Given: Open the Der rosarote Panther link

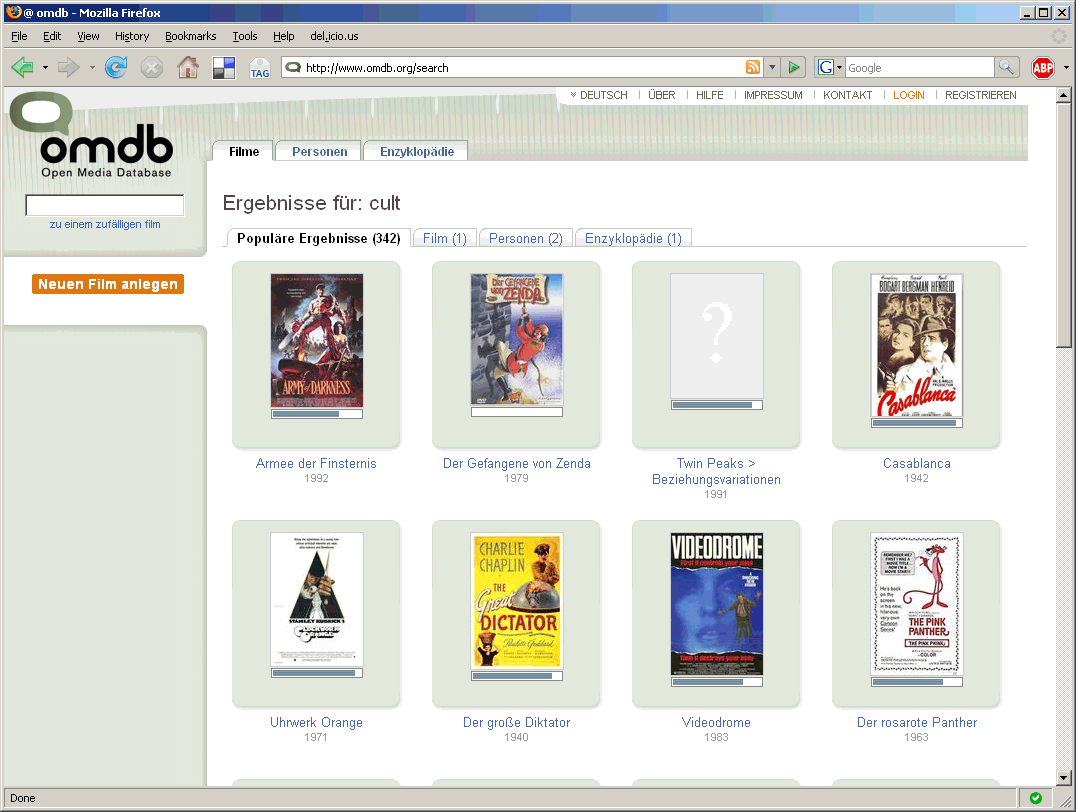Looking at the screenshot, I should [917, 722].
